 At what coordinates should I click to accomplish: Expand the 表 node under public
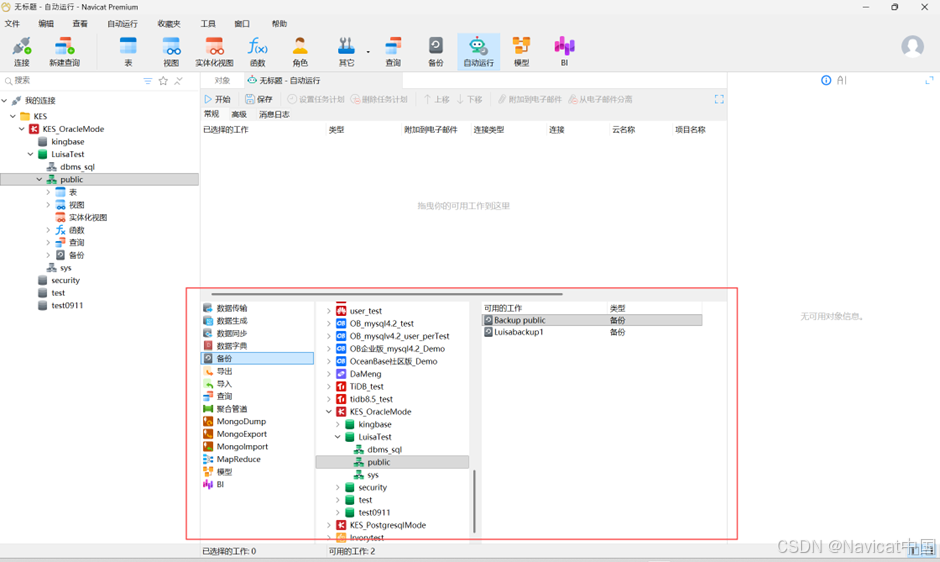coord(48,192)
